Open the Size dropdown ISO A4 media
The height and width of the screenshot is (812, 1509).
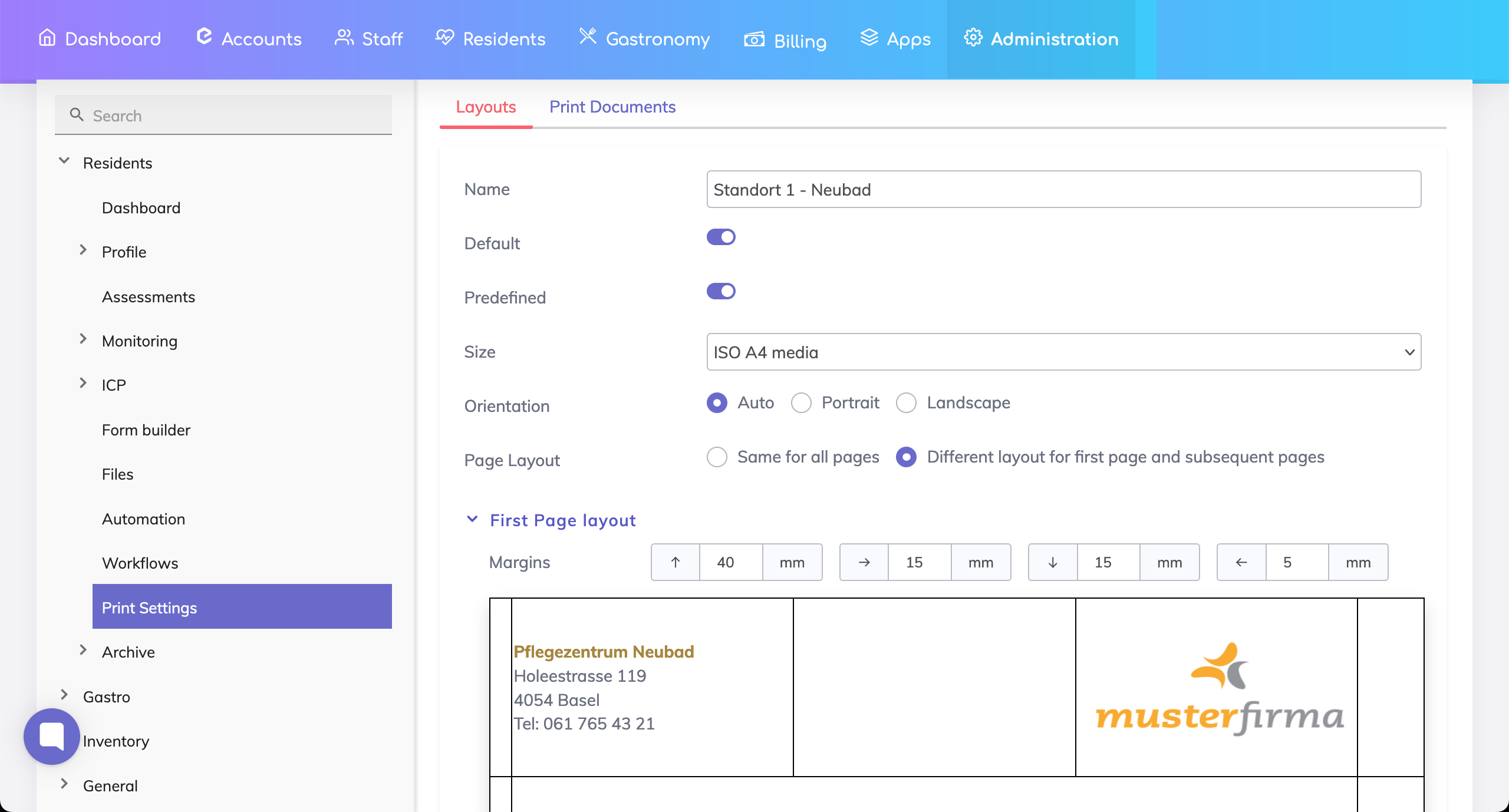tap(1063, 352)
